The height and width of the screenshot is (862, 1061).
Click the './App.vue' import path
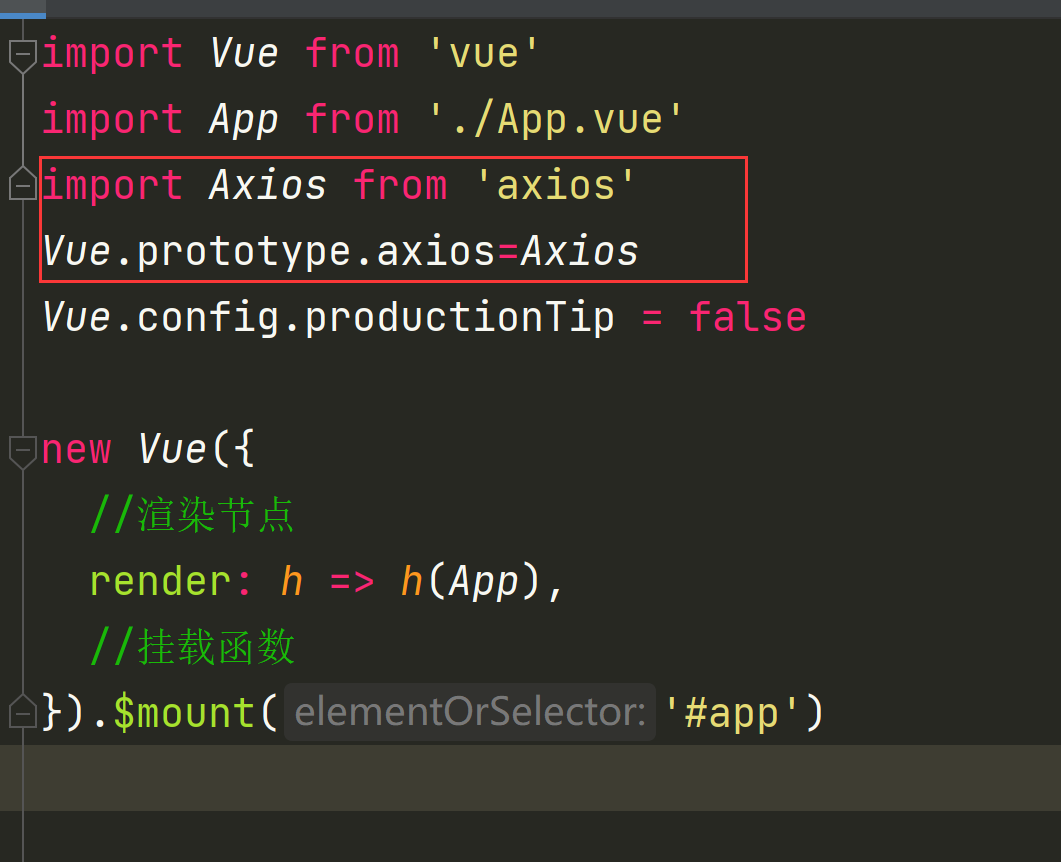555,120
